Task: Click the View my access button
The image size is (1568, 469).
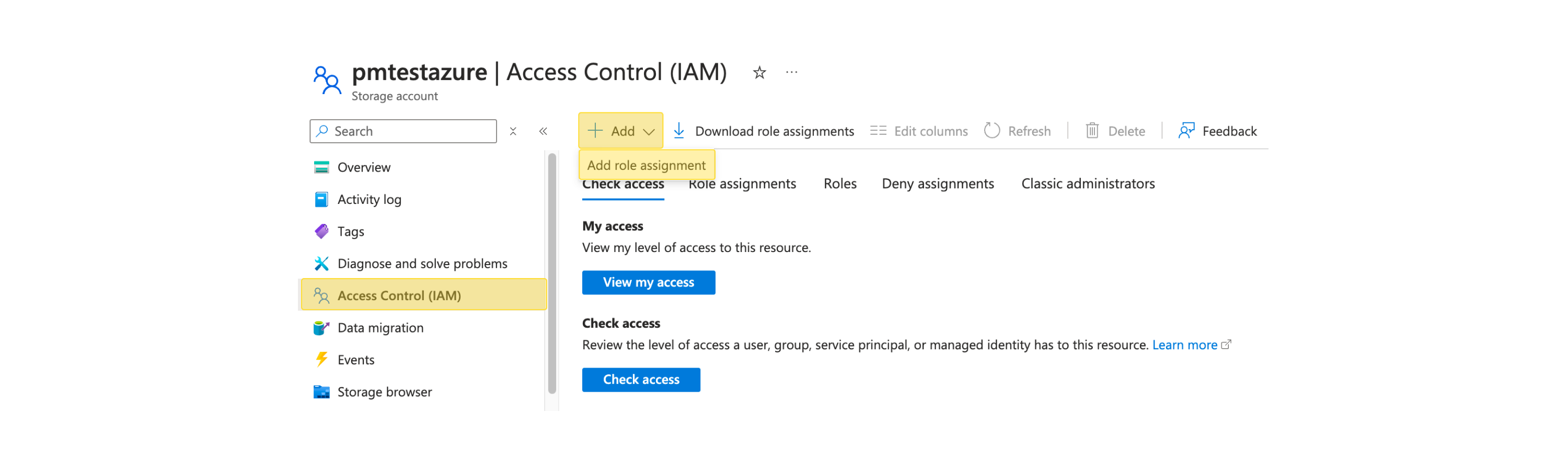Action: (648, 283)
